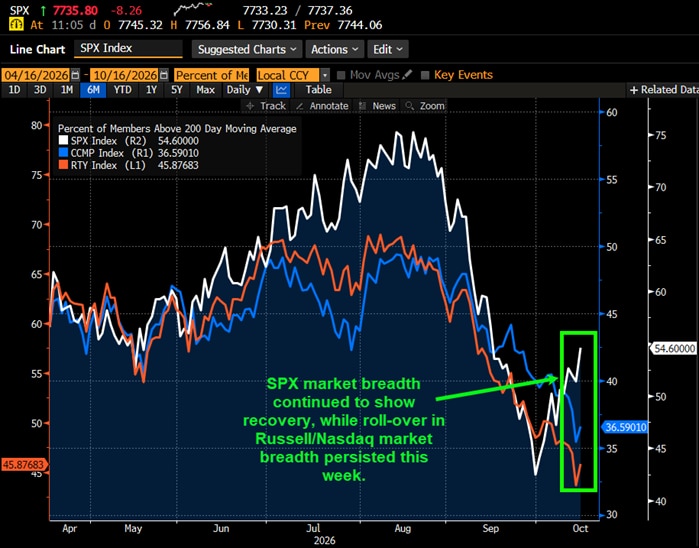
Task: Click the yellow SPX security icon
Action: pos(16,25)
